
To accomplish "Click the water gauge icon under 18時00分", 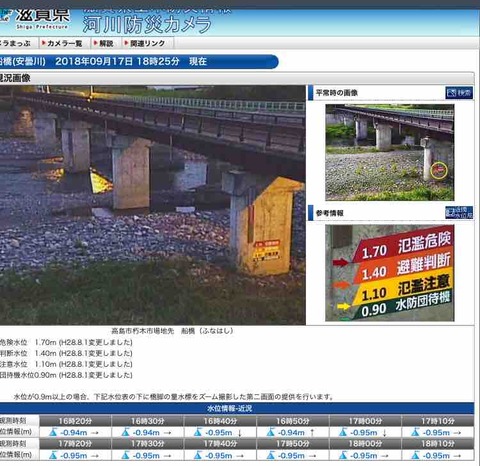I will (x=343, y=455).
